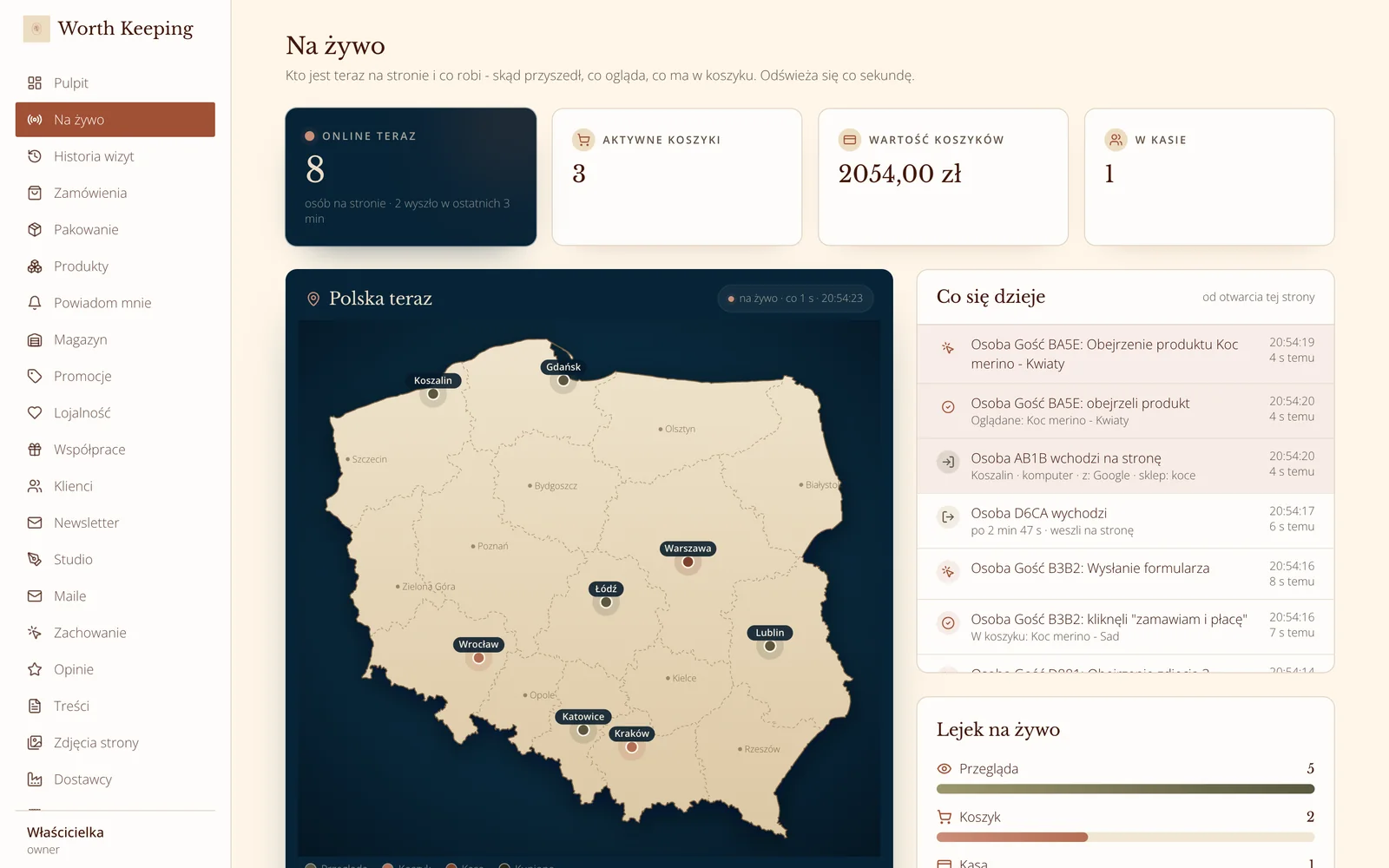Go to Pulpit menu item

115,83
